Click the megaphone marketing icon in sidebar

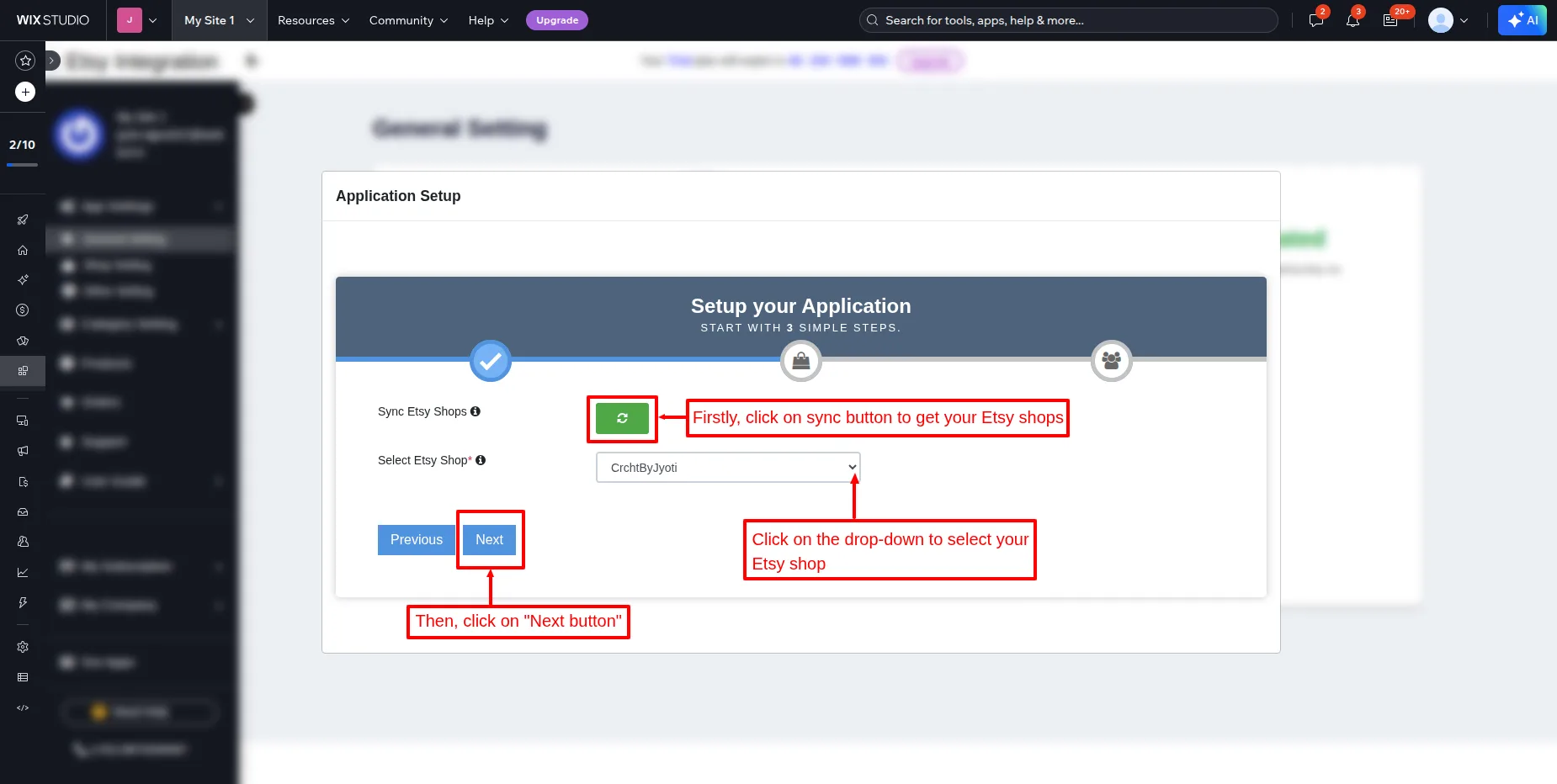[x=23, y=451]
